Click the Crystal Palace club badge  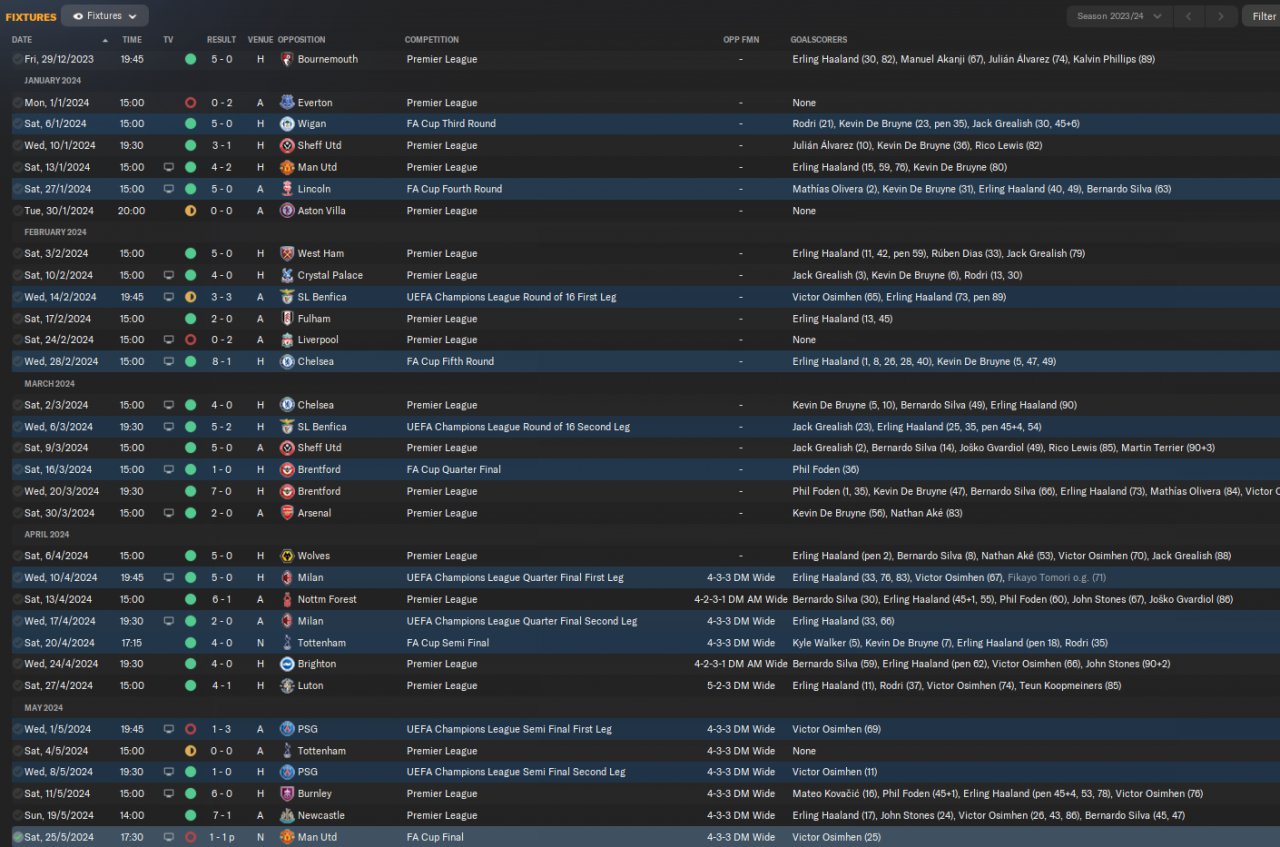pyautogui.click(x=287, y=276)
